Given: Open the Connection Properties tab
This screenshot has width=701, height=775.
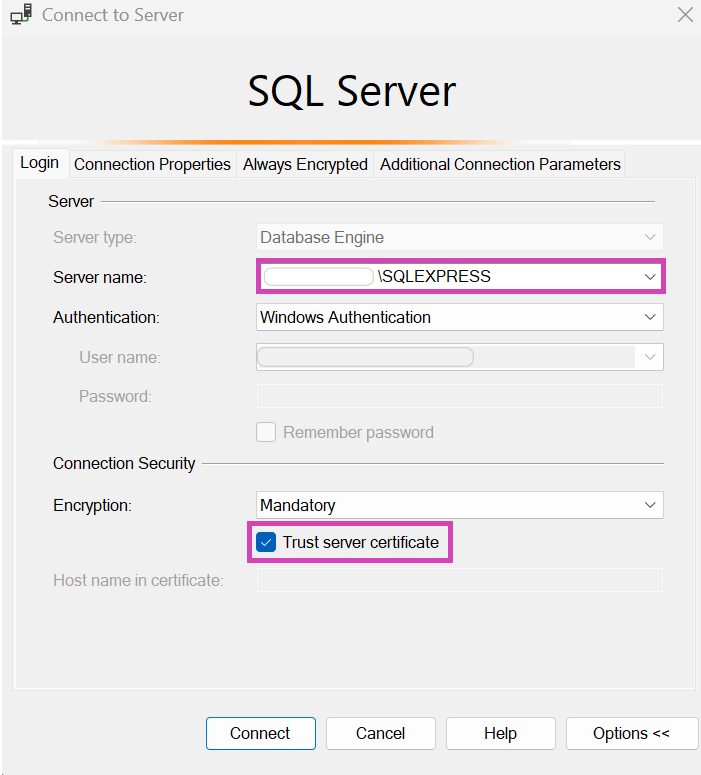Looking at the screenshot, I should pos(152,164).
